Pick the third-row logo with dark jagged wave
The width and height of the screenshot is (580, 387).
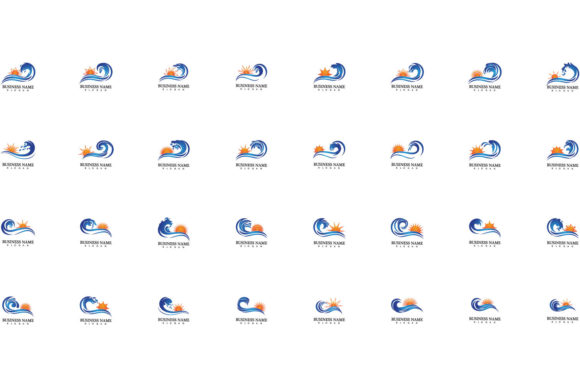coord(174,232)
